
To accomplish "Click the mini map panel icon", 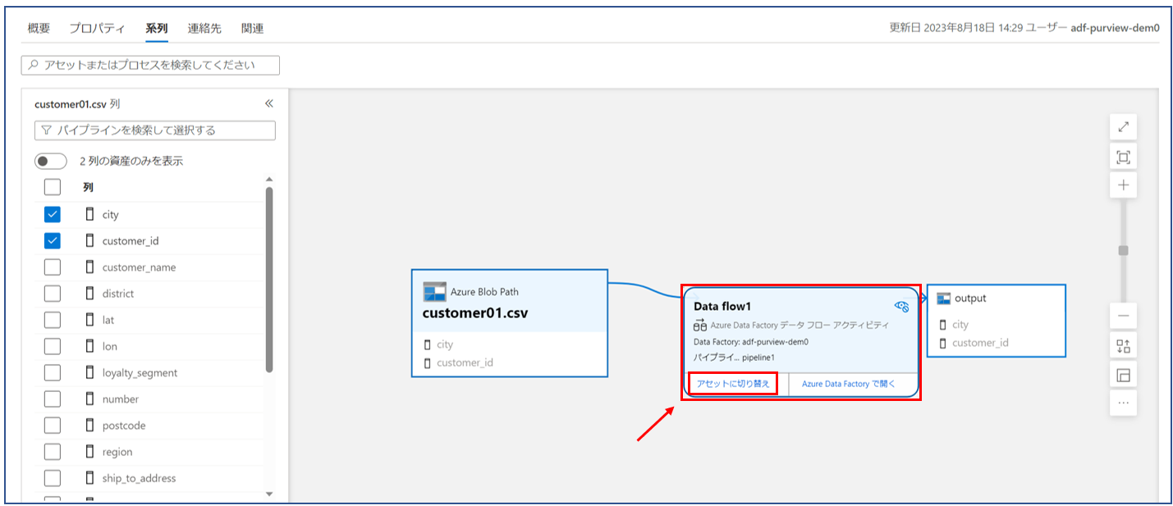I will pyautogui.click(x=1123, y=375).
